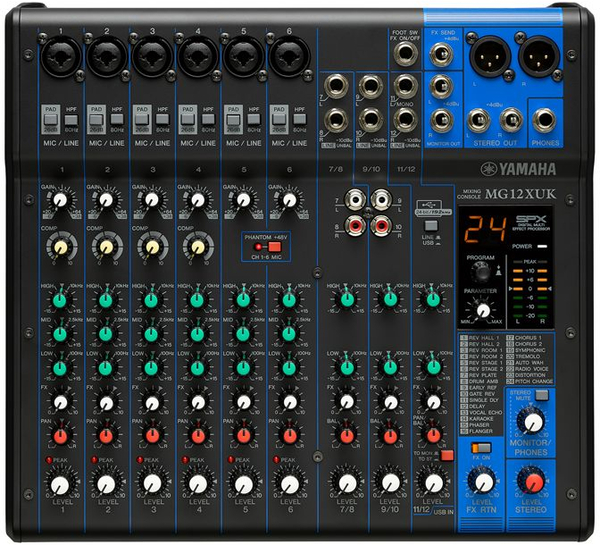Screen dimensions: 600x545
Task: Click the channel 1 GAIN knob
Action: click(60, 200)
